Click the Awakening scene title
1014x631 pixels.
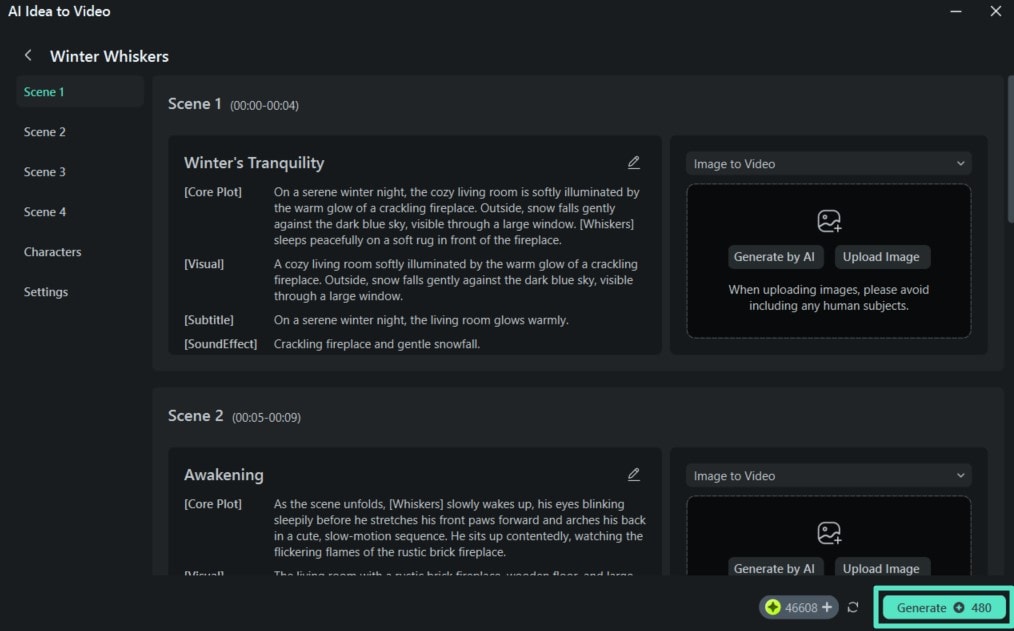224,475
